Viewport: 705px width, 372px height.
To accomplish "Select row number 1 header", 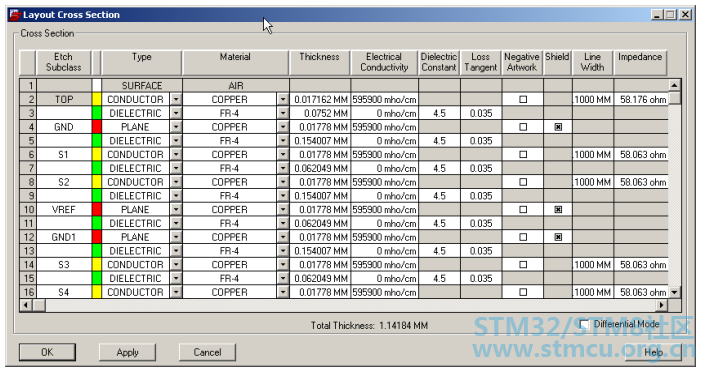I will [28, 85].
